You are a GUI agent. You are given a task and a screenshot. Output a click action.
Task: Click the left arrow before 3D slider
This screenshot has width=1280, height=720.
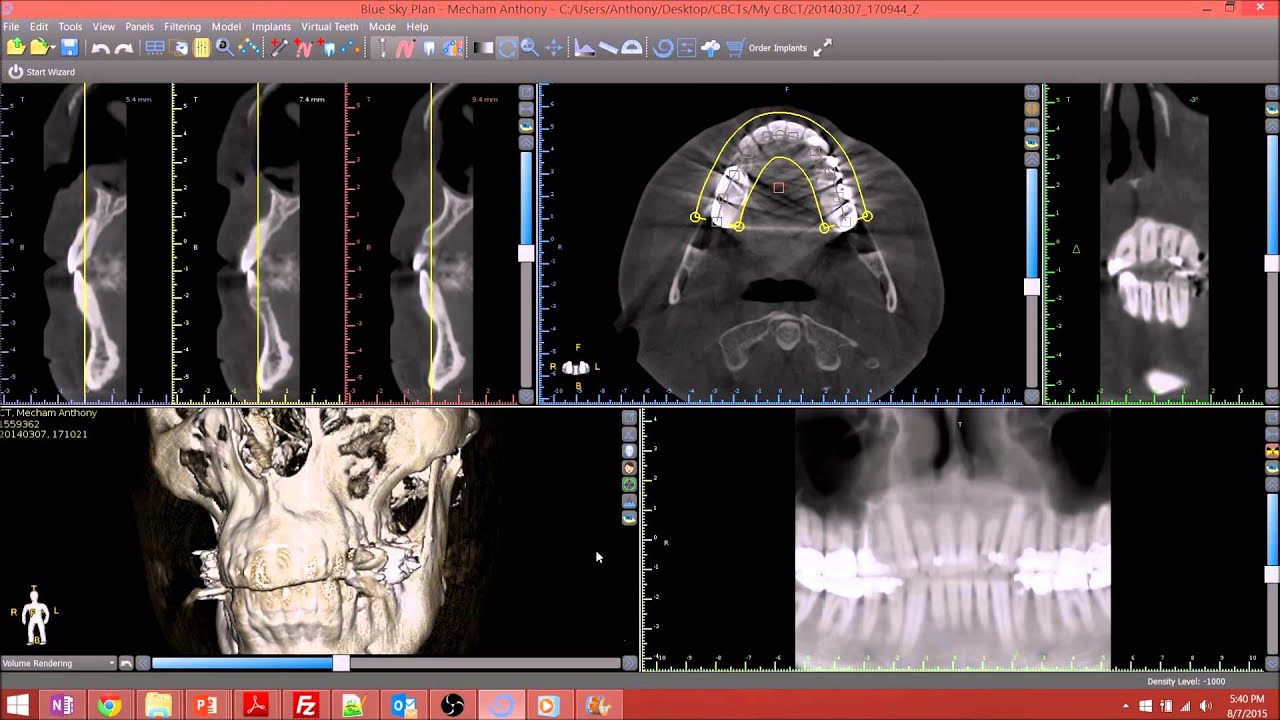143,663
